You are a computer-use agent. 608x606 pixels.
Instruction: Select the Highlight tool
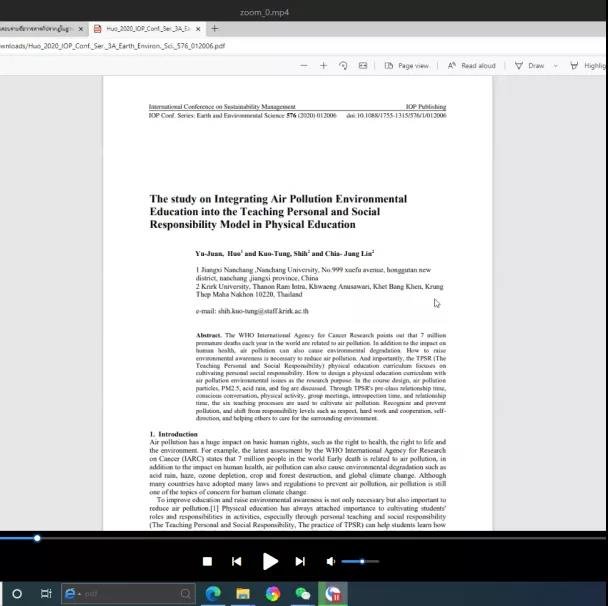[x=587, y=66]
